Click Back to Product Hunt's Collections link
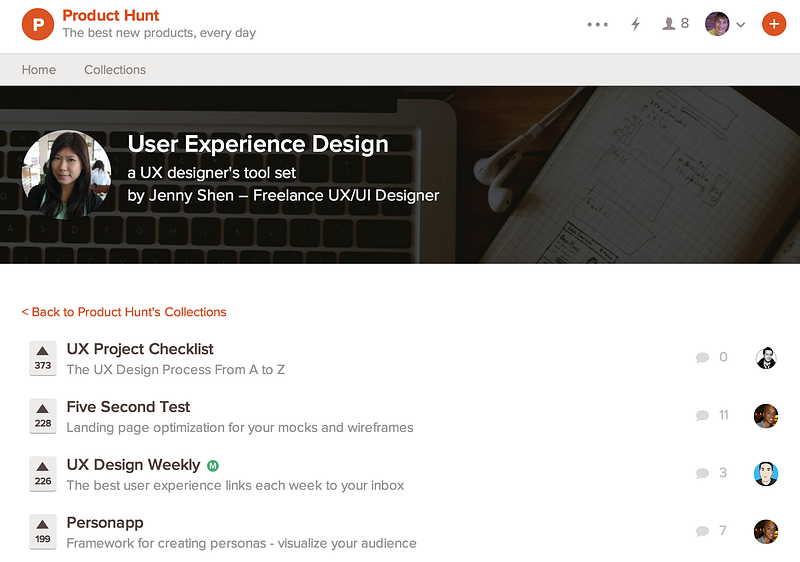800x562 pixels. [x=124, y=312]
